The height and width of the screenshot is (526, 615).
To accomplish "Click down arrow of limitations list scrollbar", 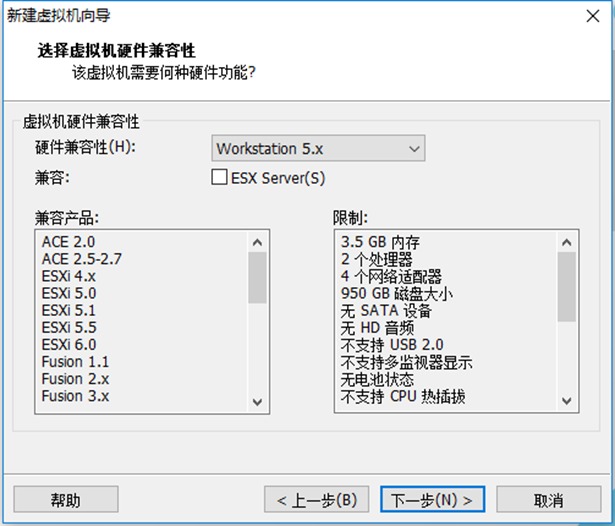I will point(566,401).
